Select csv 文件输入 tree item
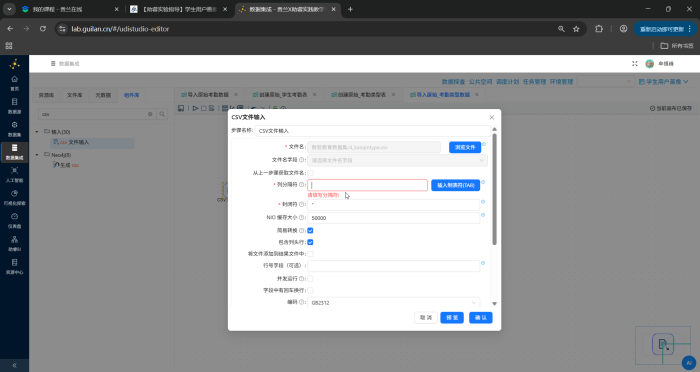The image size is (700, 372). [x=92, y=142]
